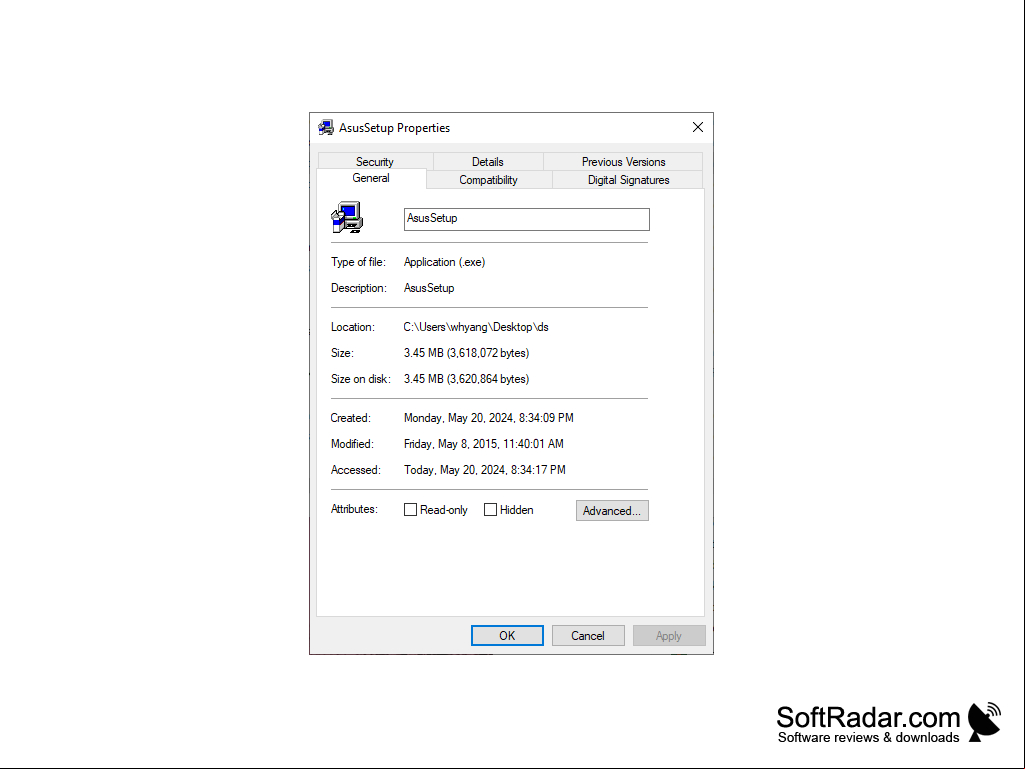The image size is (1025, 769).
Task: Click the Description value AsusSetup
Action: [x=429, y=288]
